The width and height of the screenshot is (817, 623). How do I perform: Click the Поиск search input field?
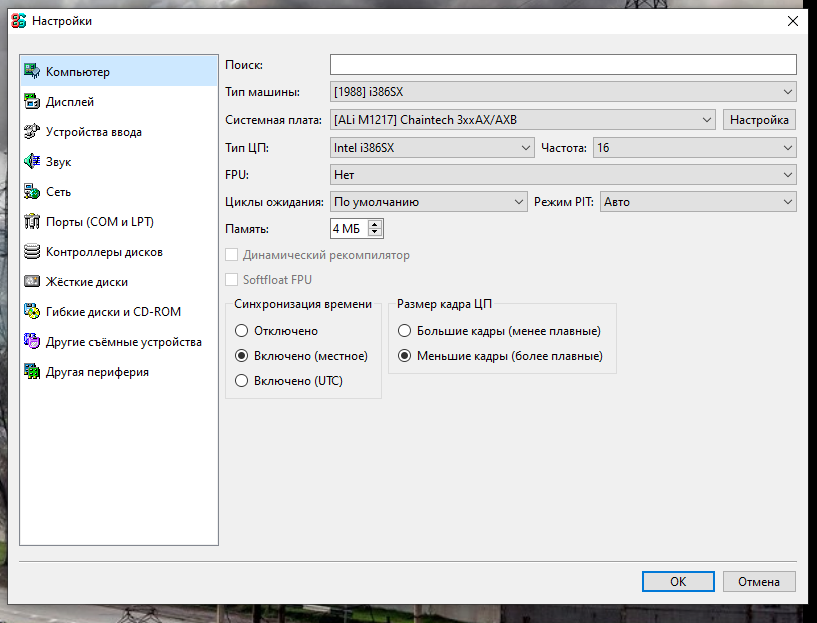coord(563,65)
